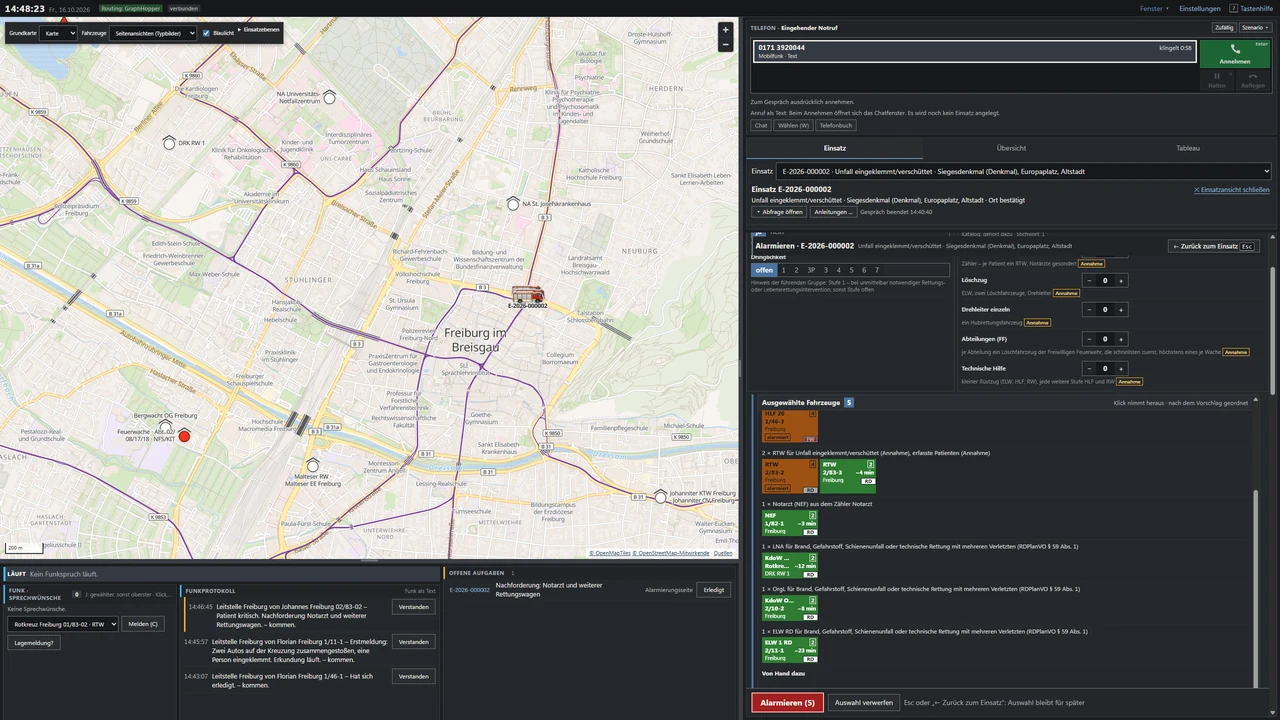
Task: Select the Johanniter KTW Freiburg station marker
Action: [x=660, y=496]
